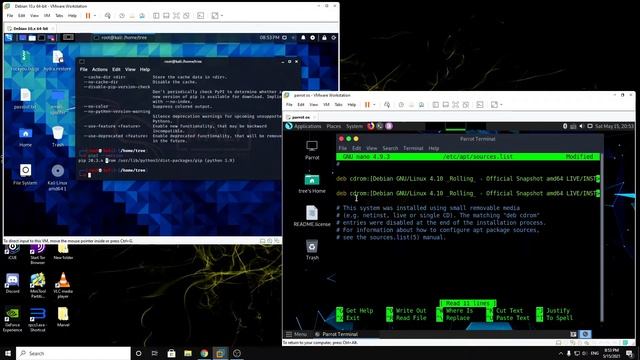Pause the Parrot OS VM in VMware

[367, 104]
